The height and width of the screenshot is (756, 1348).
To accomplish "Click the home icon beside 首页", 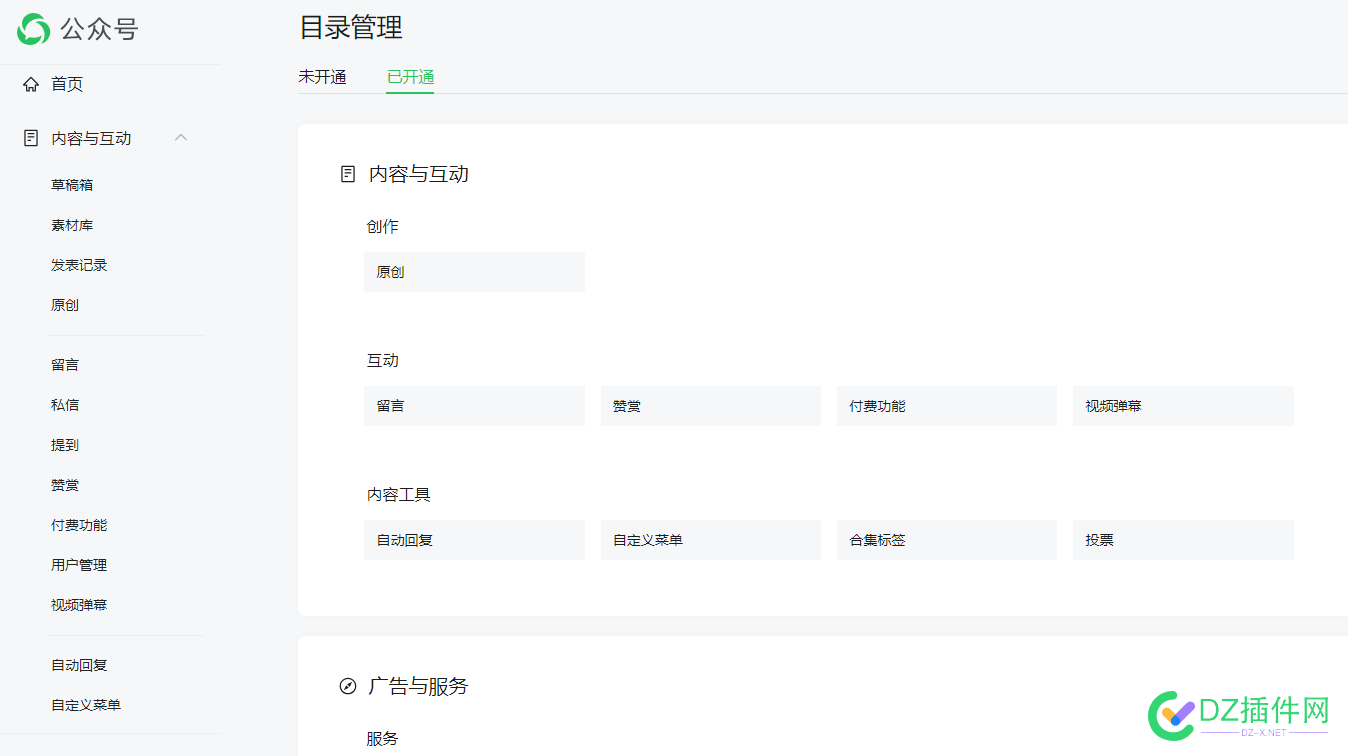I will click(31, 84).
